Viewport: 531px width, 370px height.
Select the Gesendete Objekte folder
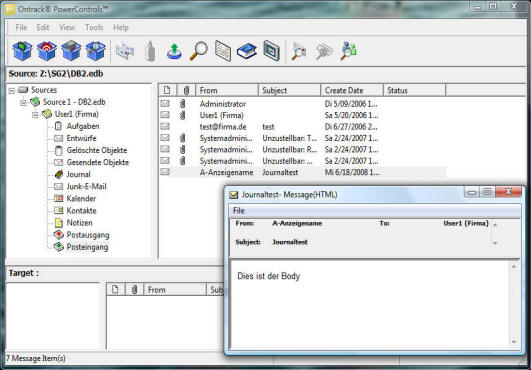(98, 162)
